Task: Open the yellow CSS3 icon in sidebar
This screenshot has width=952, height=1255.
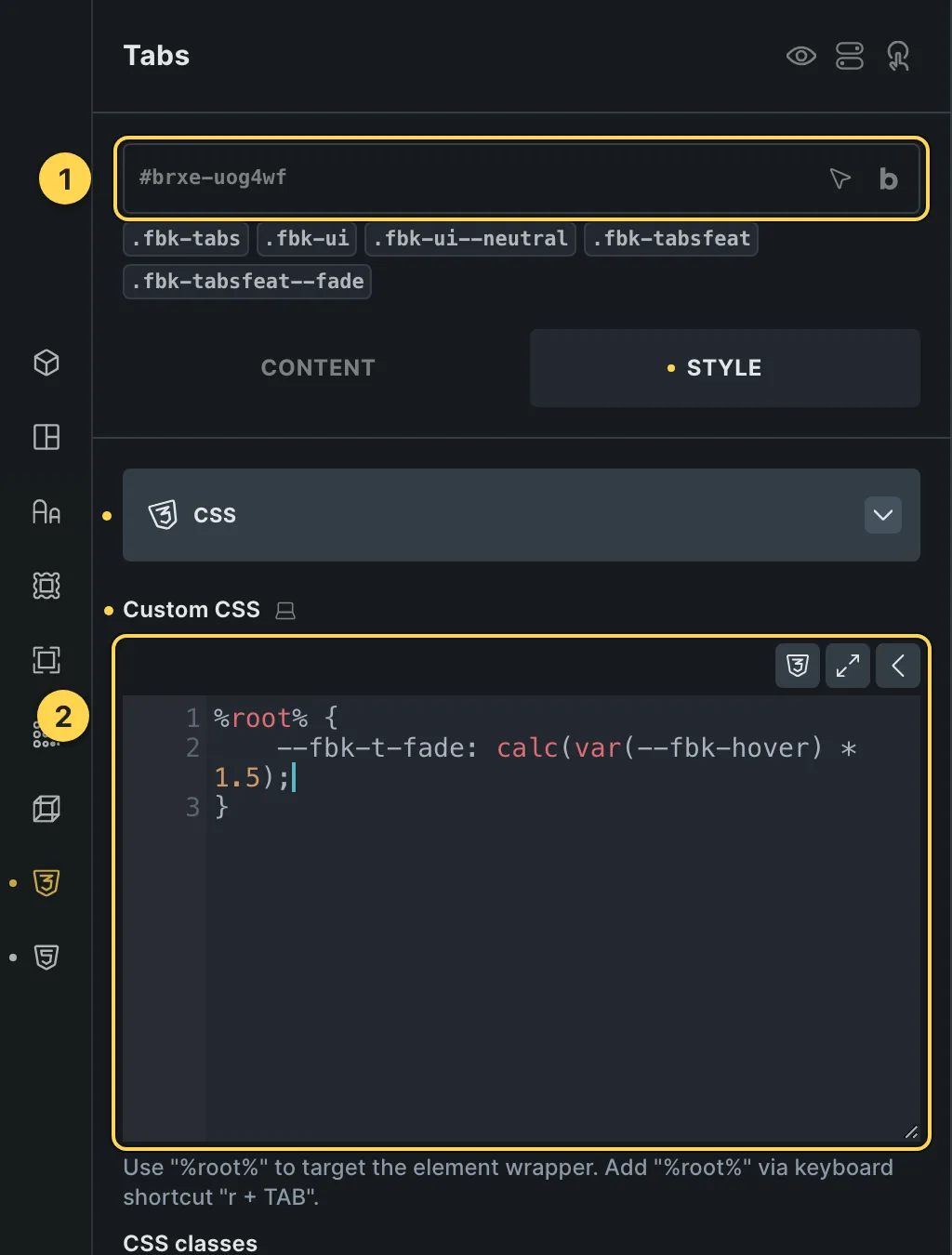Action: click(46, 883)
